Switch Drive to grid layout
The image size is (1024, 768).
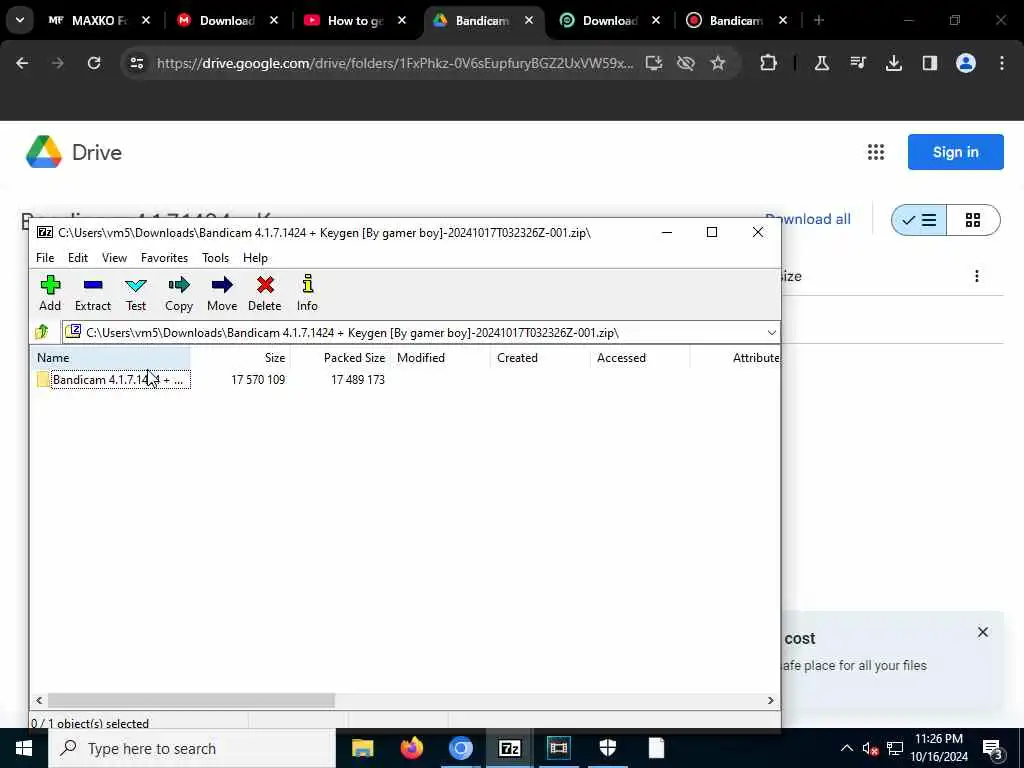pyautogui.click(x=973, y=220)
